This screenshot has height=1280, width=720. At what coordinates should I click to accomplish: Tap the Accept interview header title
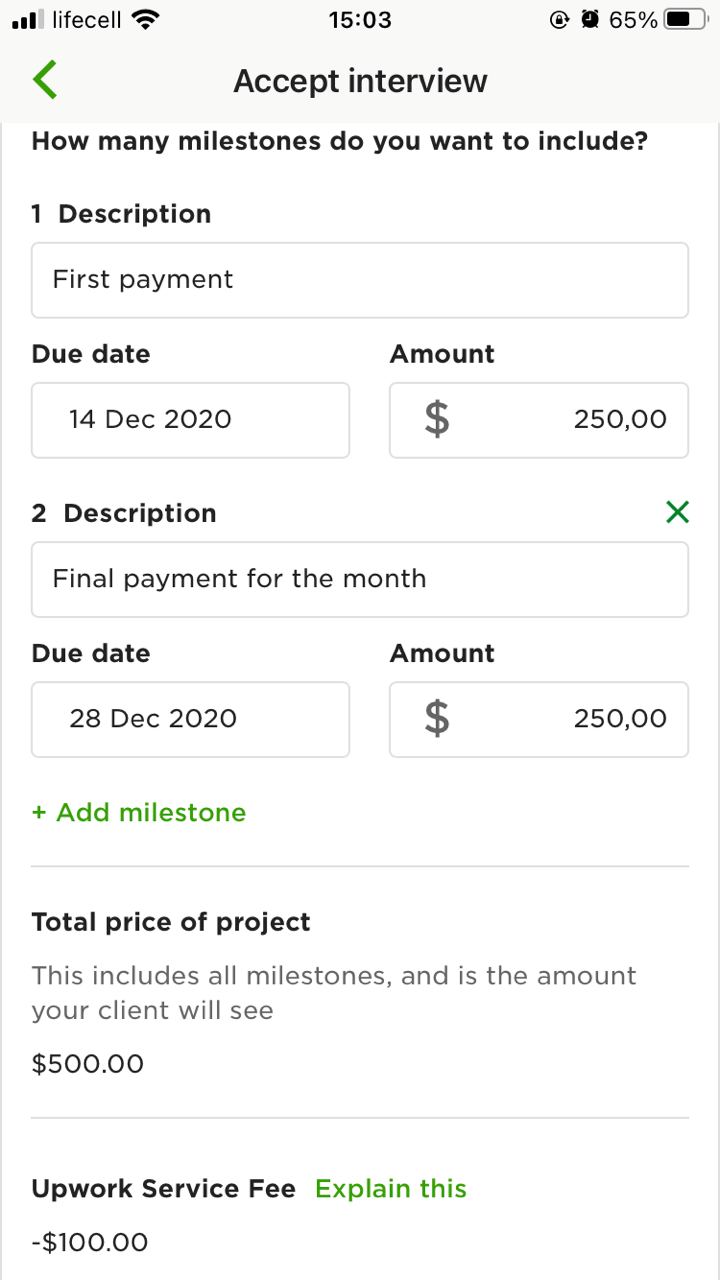360,81
